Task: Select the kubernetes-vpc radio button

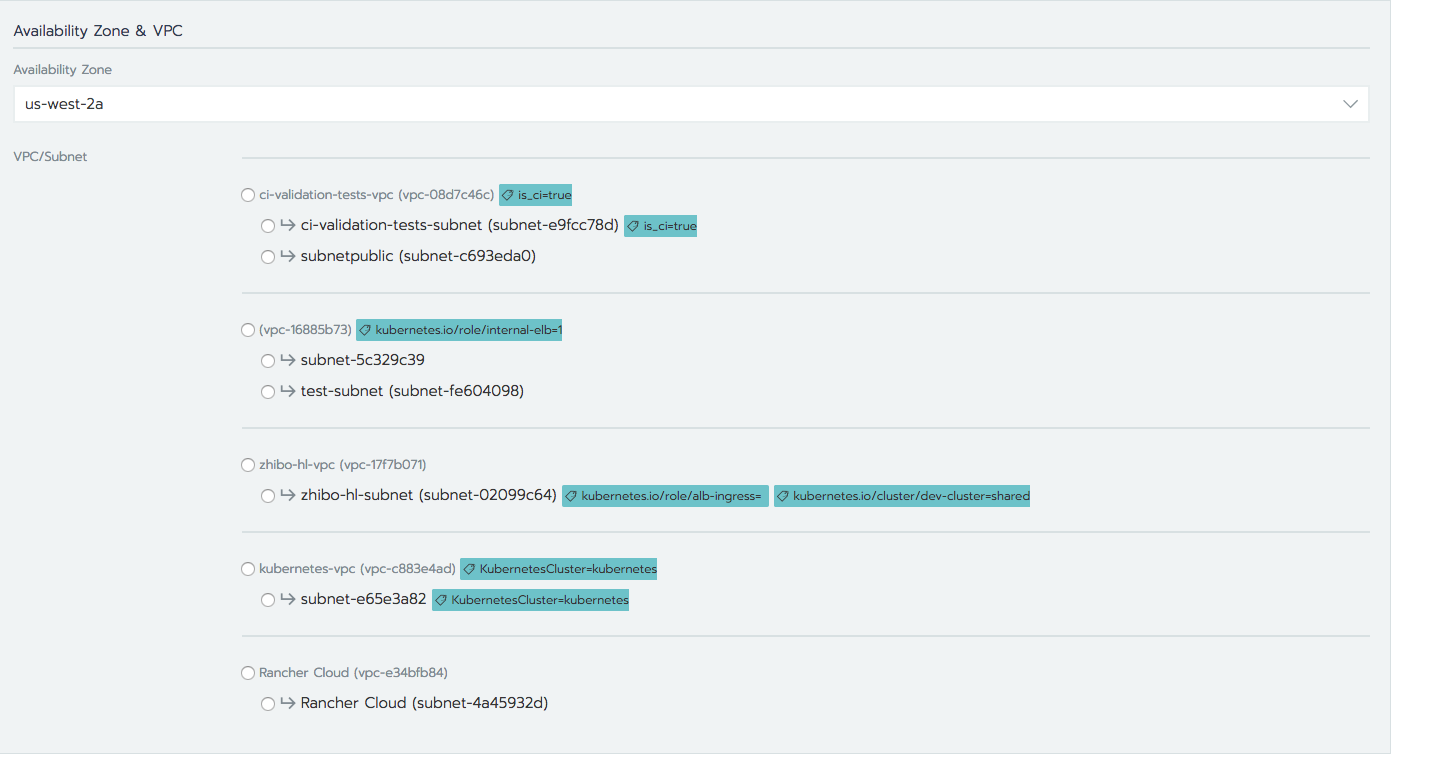Action: point(248,569)
